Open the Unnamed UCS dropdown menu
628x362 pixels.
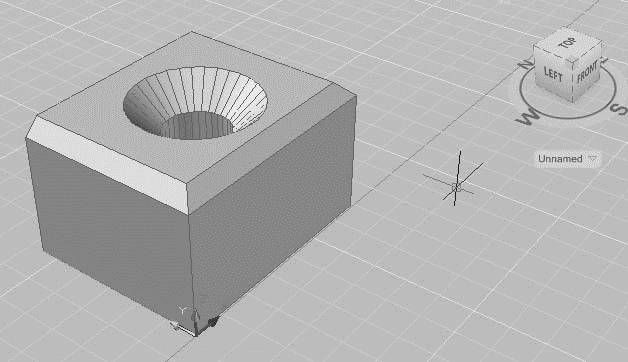pos(567,159)
